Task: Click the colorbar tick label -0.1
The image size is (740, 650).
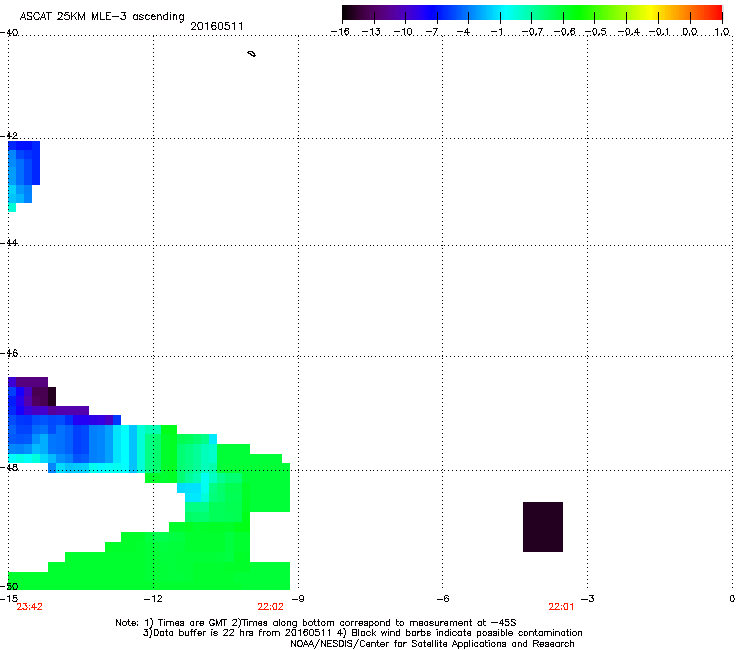Action: (659, 32)
